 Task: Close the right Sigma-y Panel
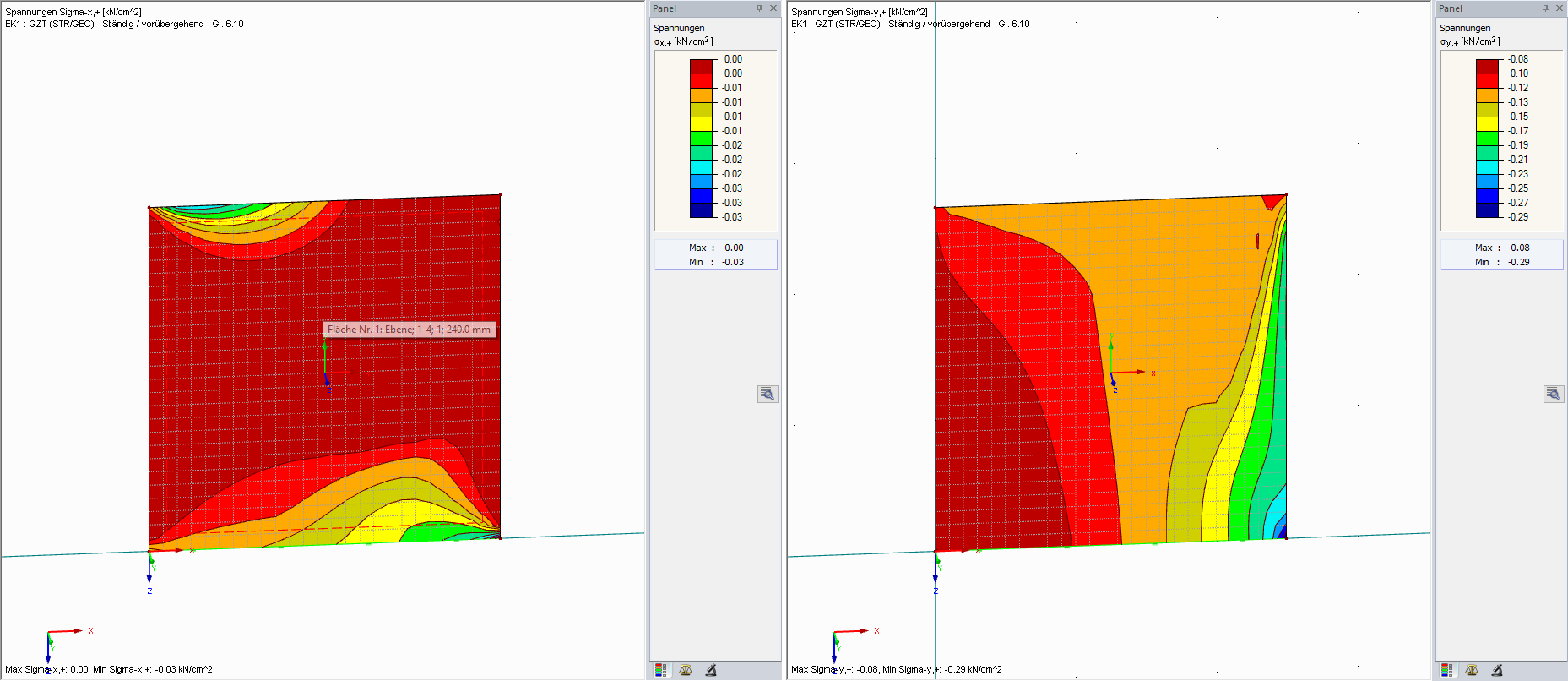(1559, 8)
